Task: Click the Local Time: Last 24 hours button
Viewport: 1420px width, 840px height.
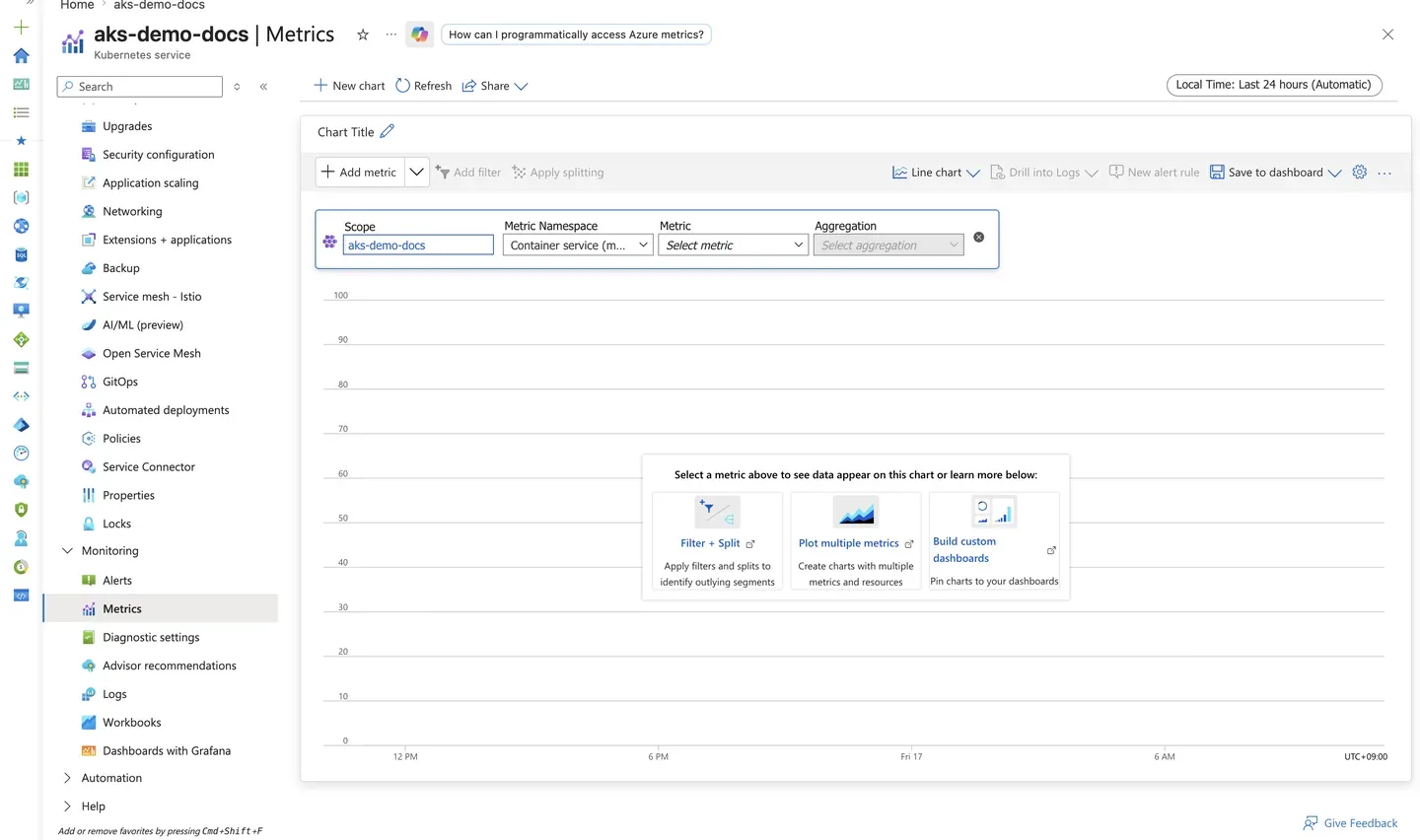Action: click(1274, 85)
